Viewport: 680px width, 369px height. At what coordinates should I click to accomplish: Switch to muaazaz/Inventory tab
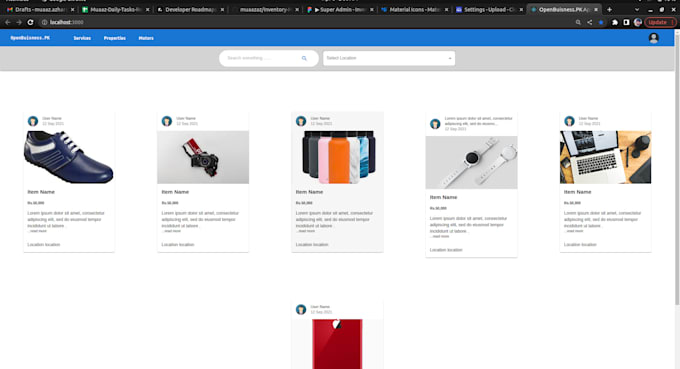(265, 9)
